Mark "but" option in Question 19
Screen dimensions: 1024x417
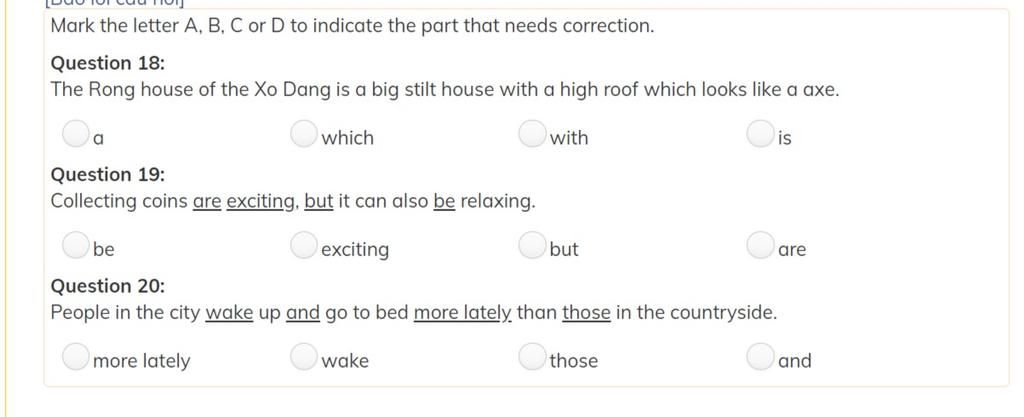(532, 245)
